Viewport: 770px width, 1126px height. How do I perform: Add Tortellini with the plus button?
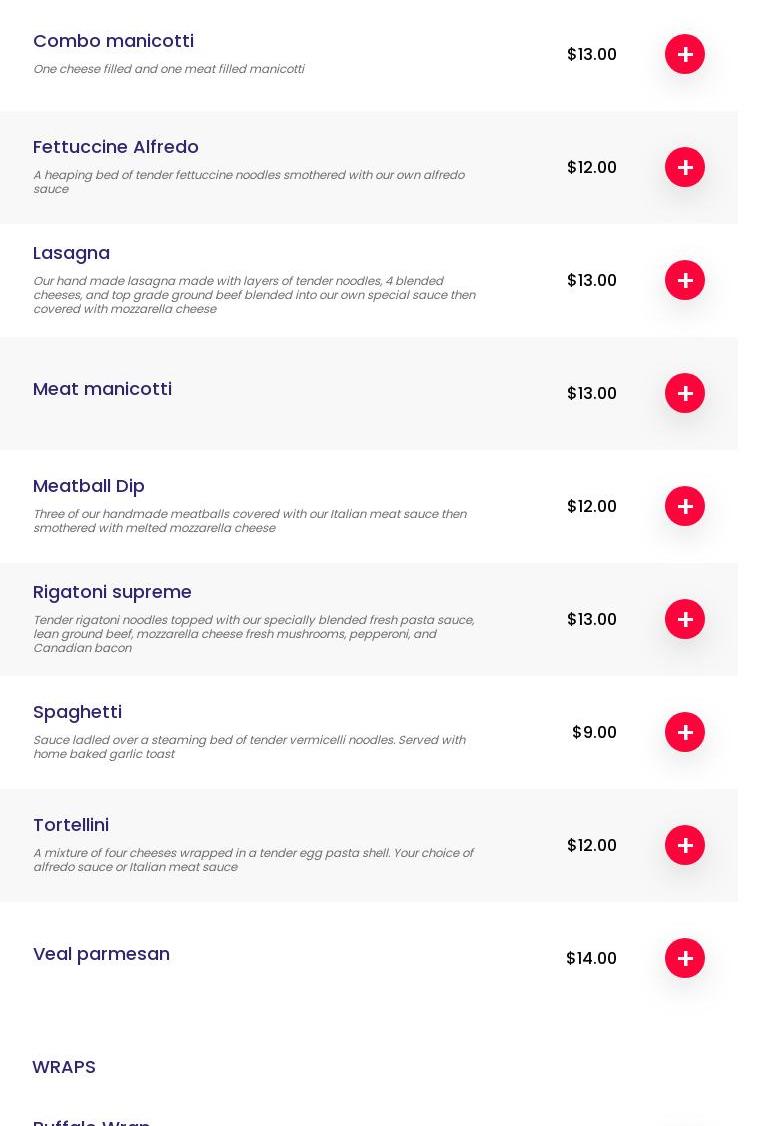685,845
